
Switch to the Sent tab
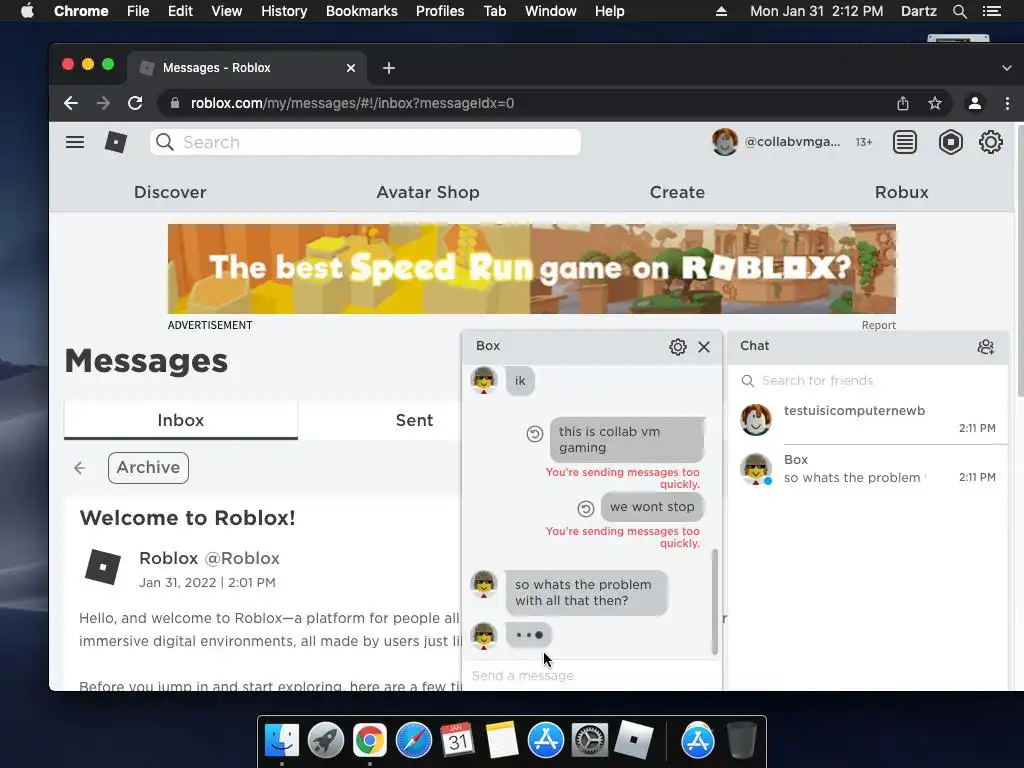(x=414, y=420)
